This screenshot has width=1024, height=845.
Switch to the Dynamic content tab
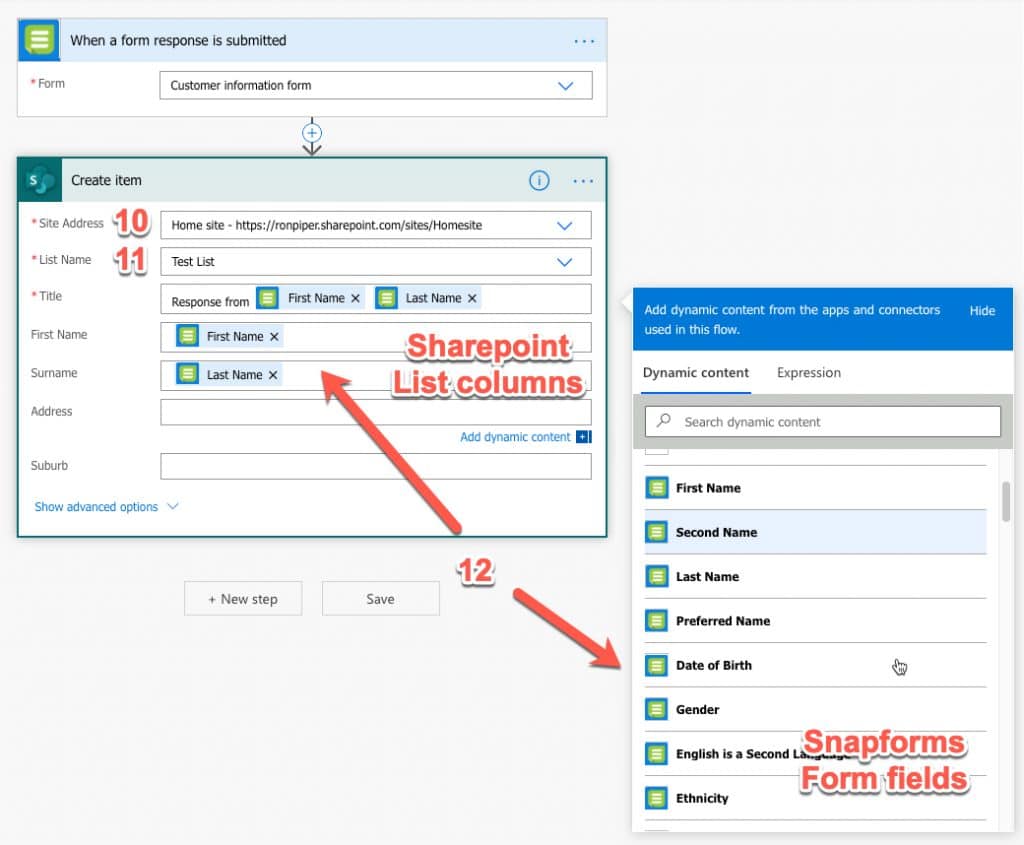point(694,372)
